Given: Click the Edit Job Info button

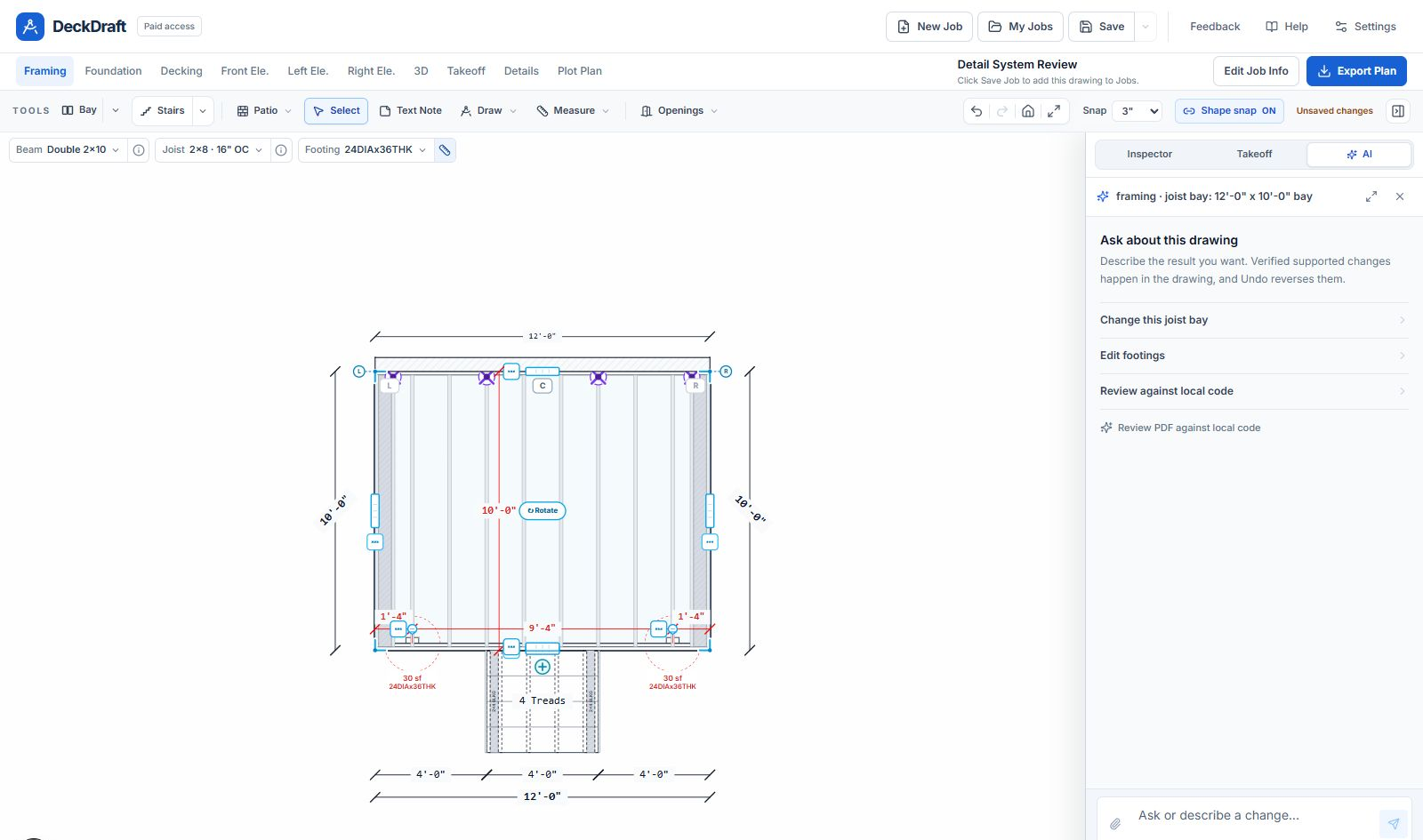Looking at the screenshot, I should click(x=1256, y=71).
